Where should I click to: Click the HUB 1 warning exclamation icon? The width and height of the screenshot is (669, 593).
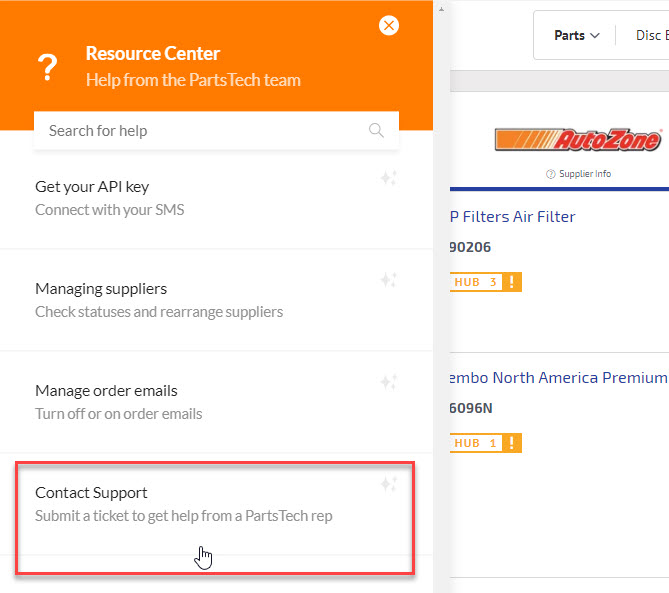click(512, 443)
